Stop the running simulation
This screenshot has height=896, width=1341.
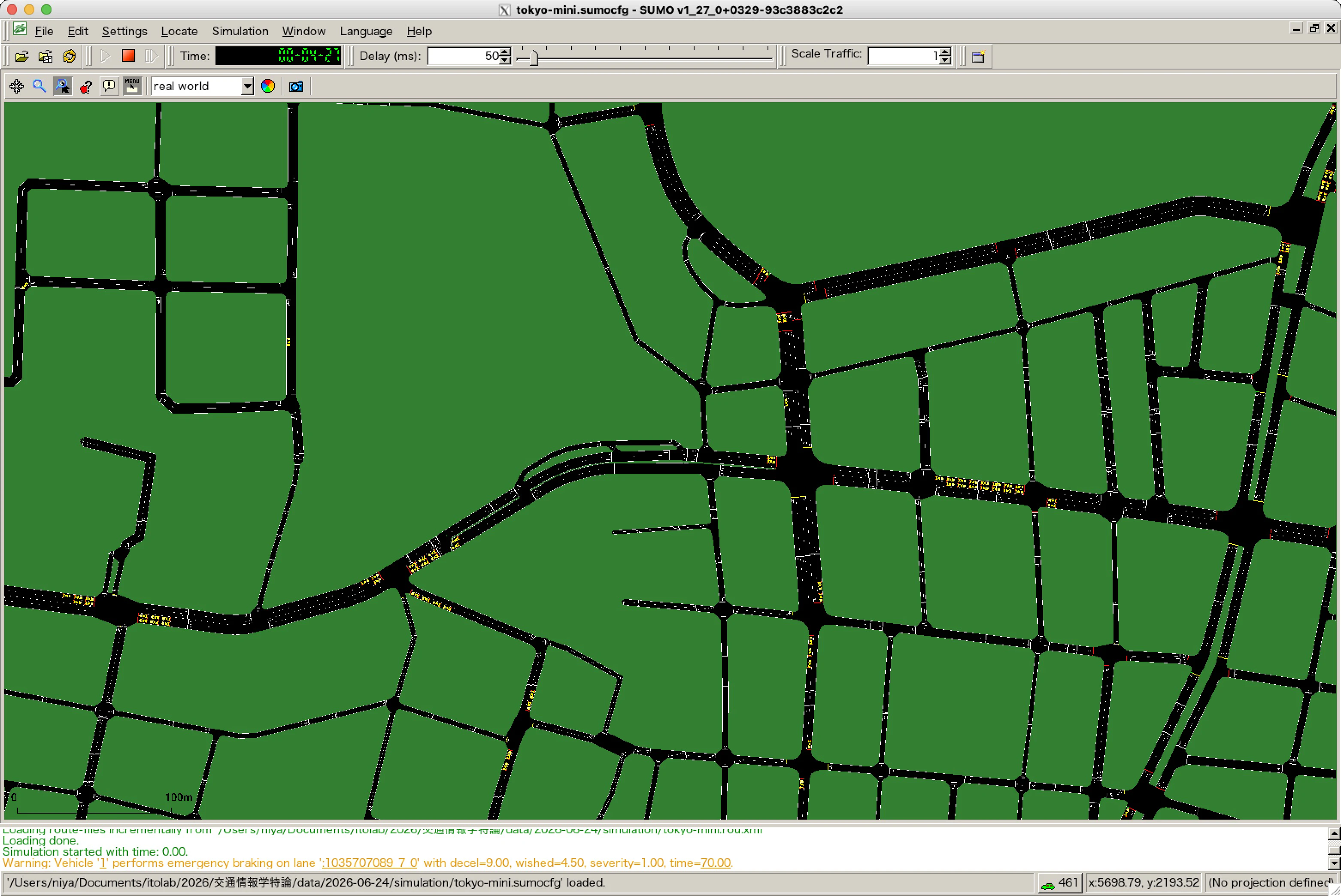point(128,55)
